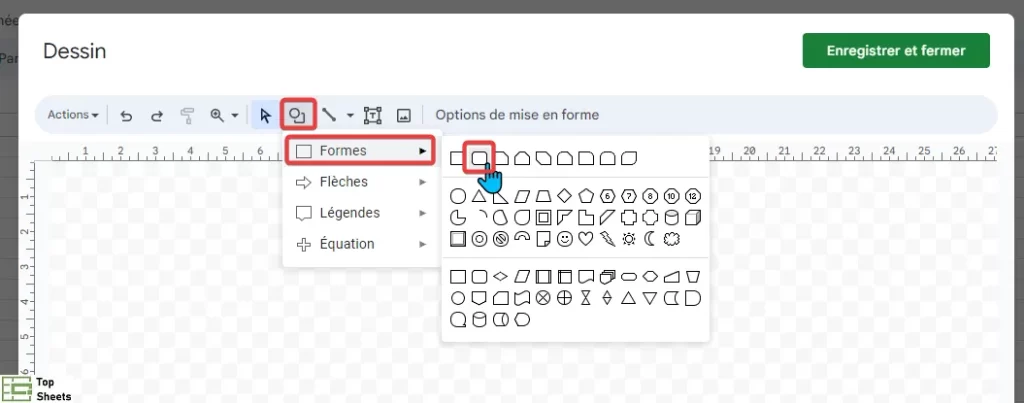Screen dimensions: 1024x403
Task: Insert the lightning bolt shape
Action: [607, 240]
